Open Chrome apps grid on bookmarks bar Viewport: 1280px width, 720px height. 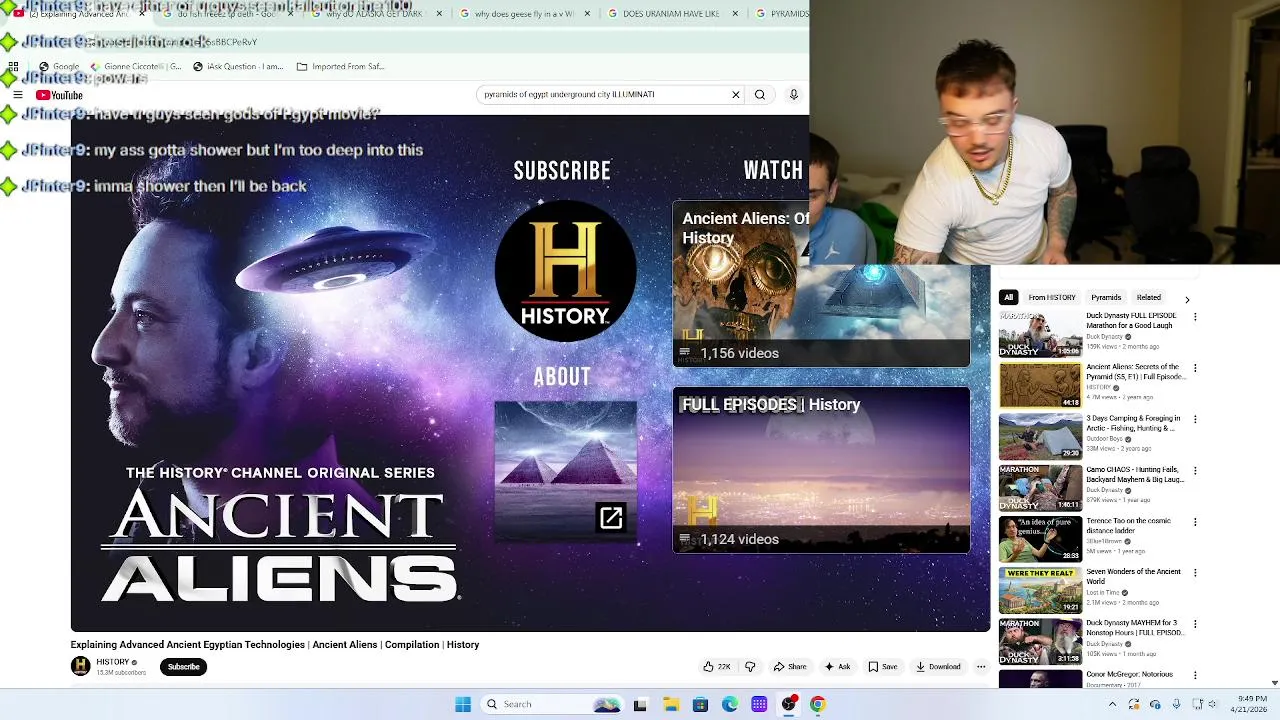point(13,67)
